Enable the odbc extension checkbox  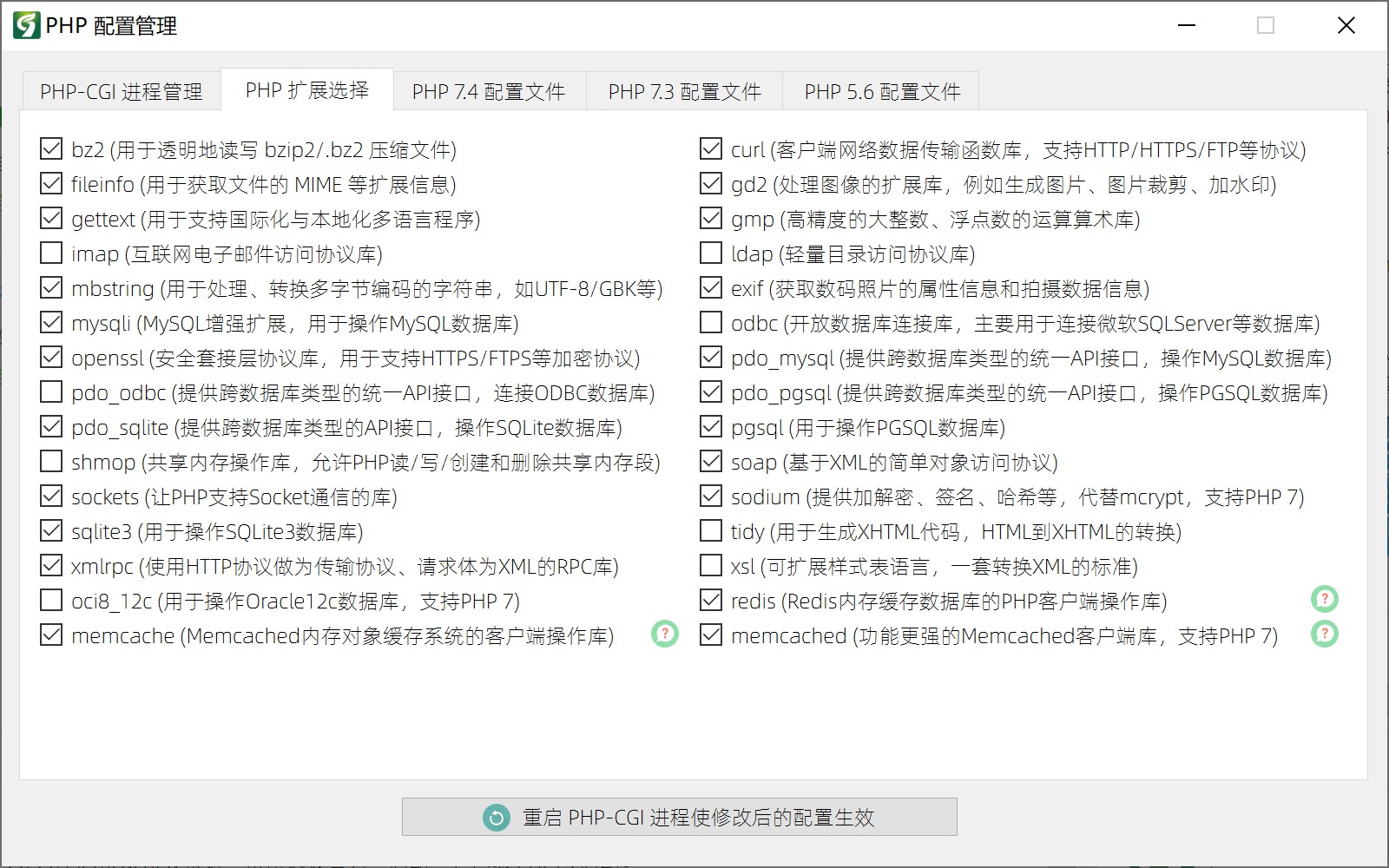click(x=711, y=323)
